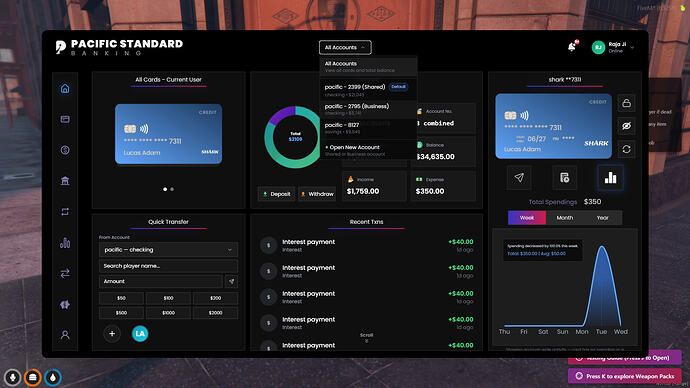
Task: Open the Raja Ji user menu chevron
Action: (x=632, y=47)
